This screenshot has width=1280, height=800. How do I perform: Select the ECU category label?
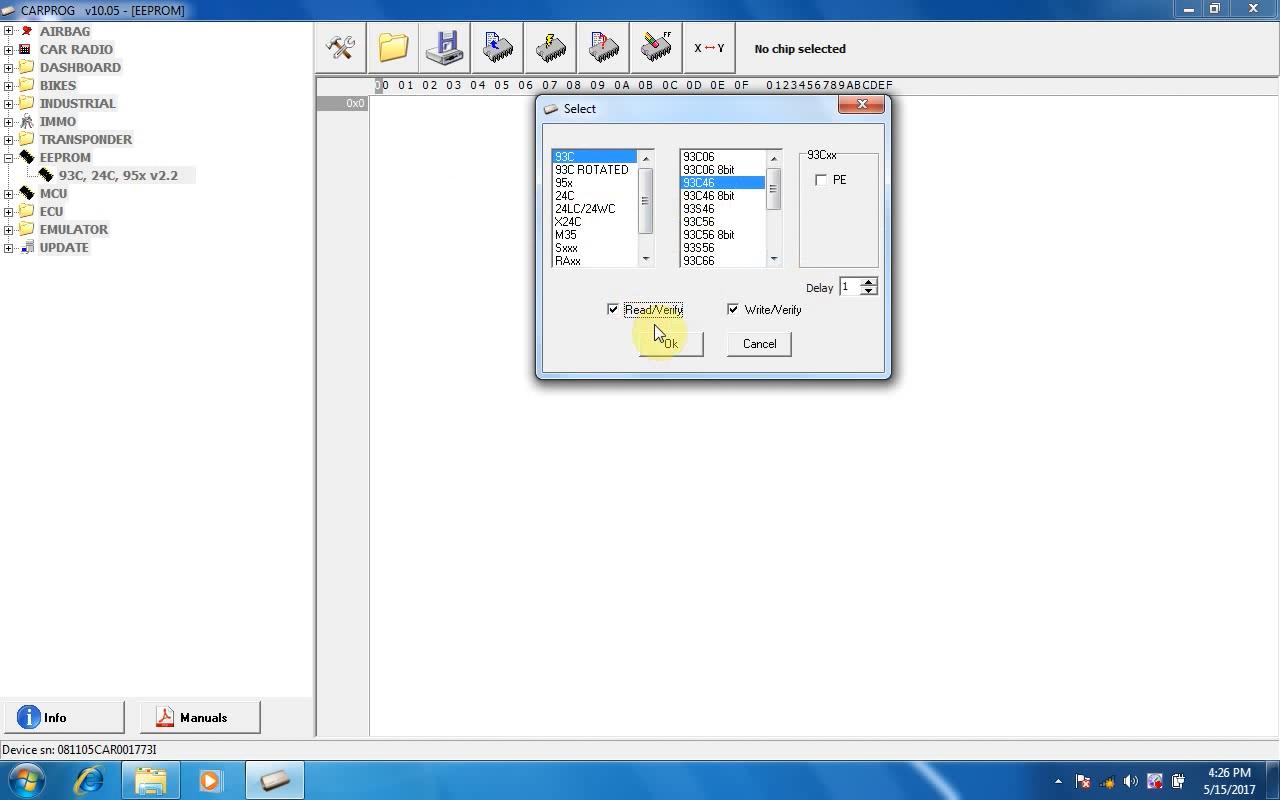tap(51, 211)
